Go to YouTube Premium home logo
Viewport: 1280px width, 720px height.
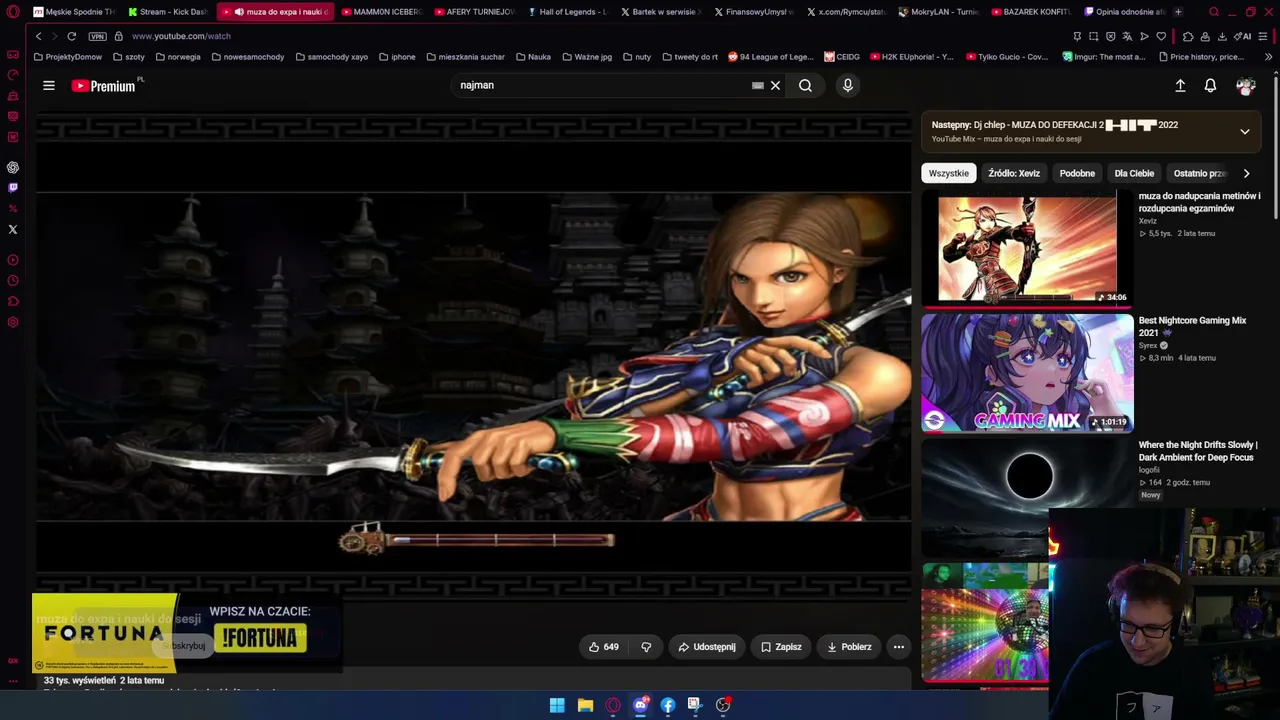(104, 86)
